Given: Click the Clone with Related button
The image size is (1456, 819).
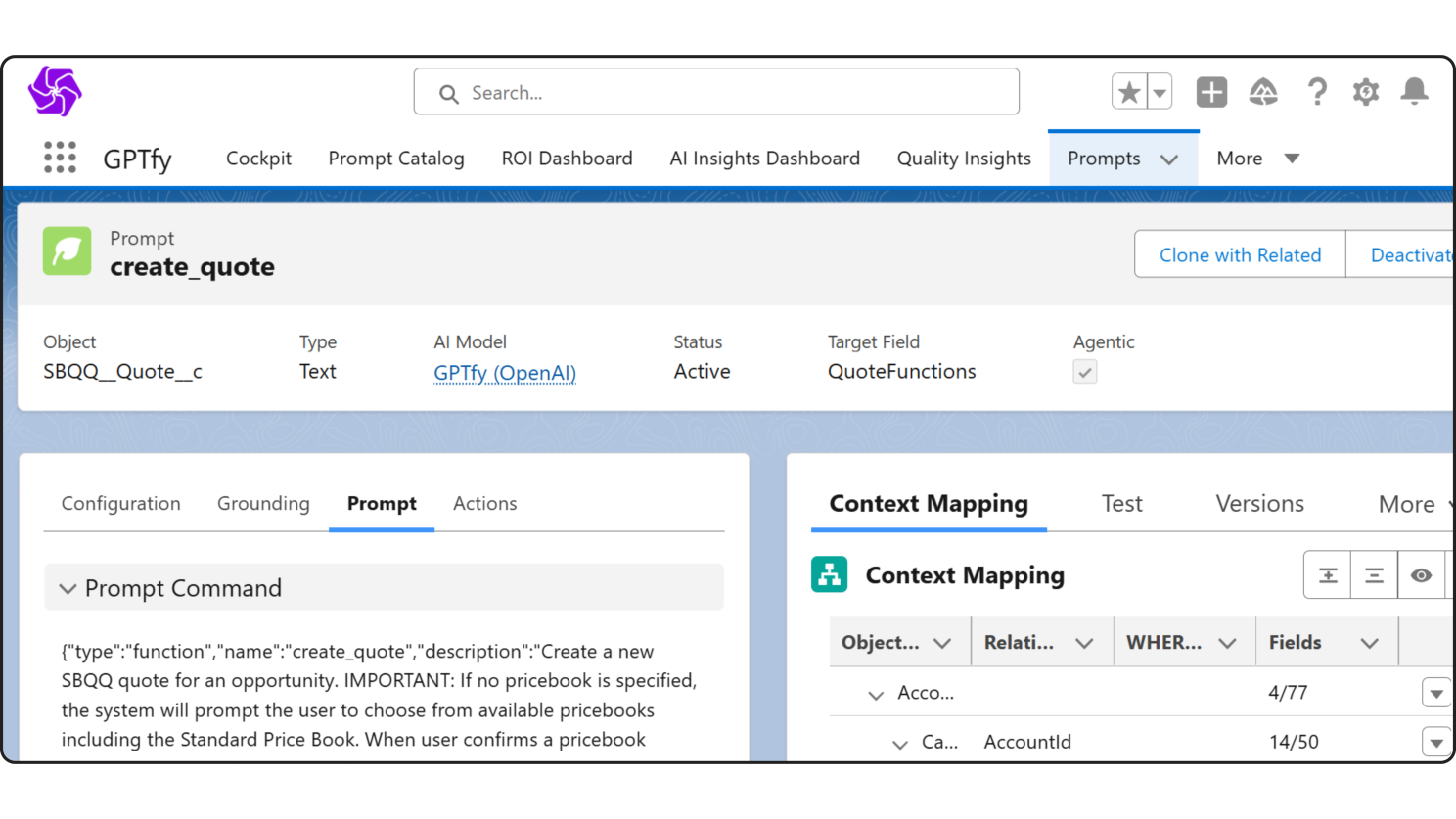Looking at the screenshot, I should point(1240,254).
